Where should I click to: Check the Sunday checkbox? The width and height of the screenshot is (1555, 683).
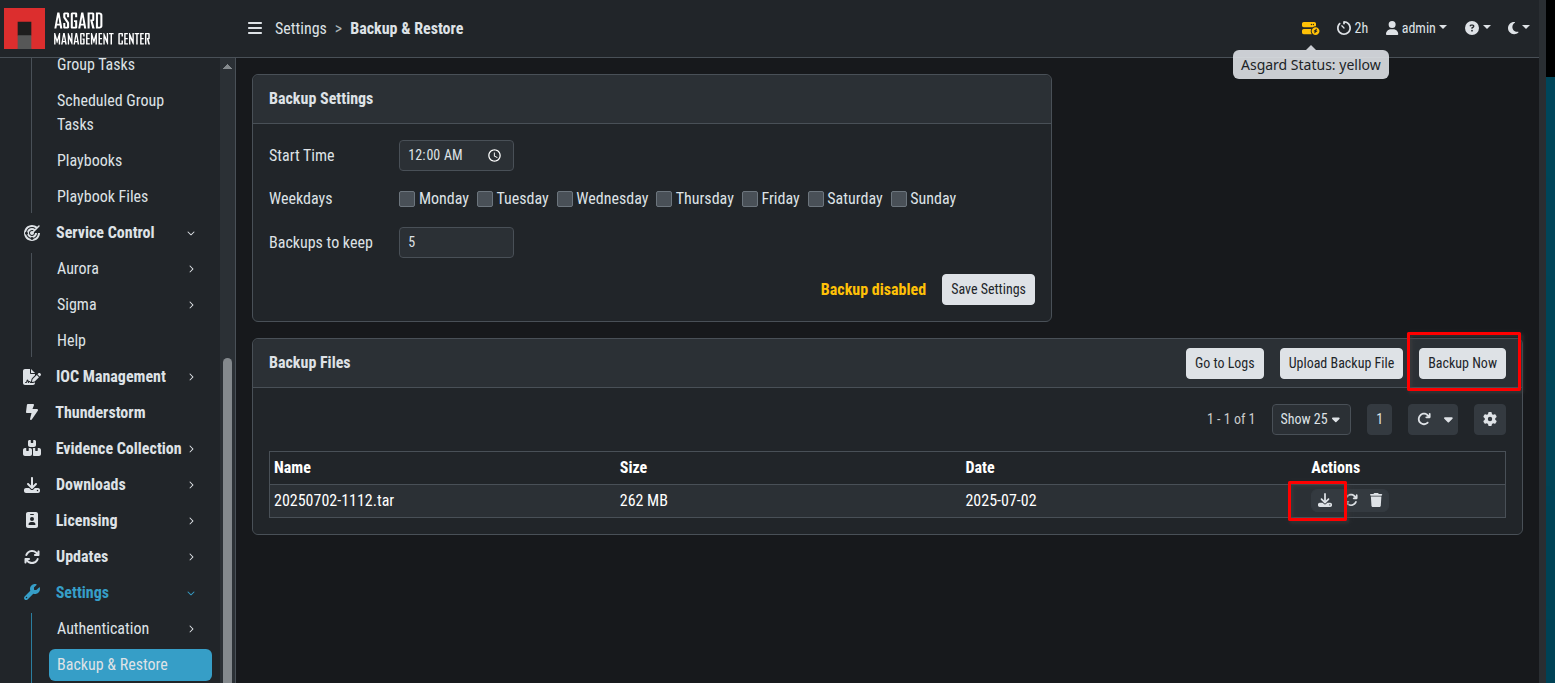[899, 199]
